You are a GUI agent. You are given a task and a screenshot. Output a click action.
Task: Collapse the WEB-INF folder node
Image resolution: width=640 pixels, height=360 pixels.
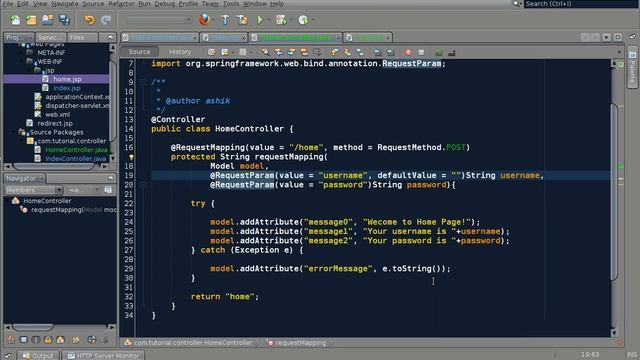click(22, 62)
